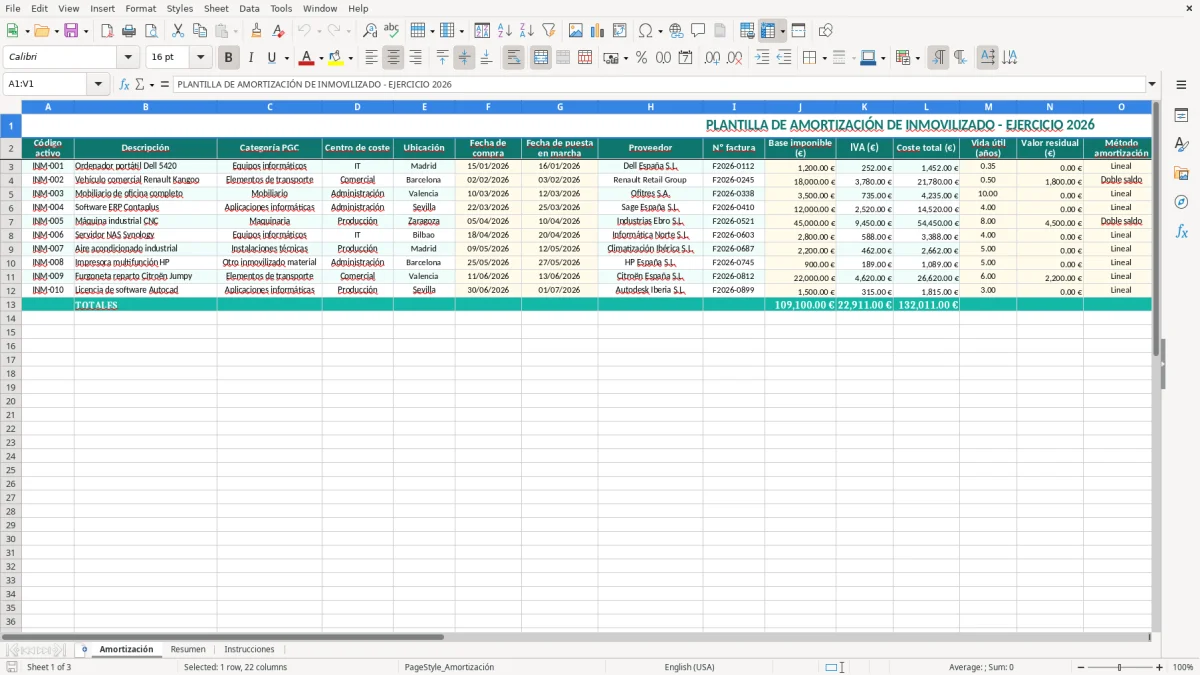Click the Insert Chart icon
This screenshot has width=1200, height=675.
[x=598, y=31]
